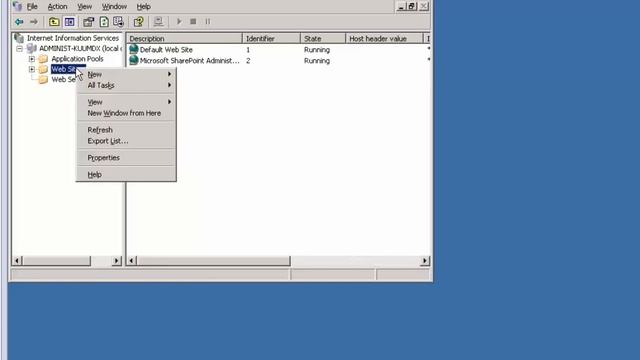The height and width of the screenshot is (360, 640).
Task: Choose Properties from the context menu
Action: coord(126,158)
